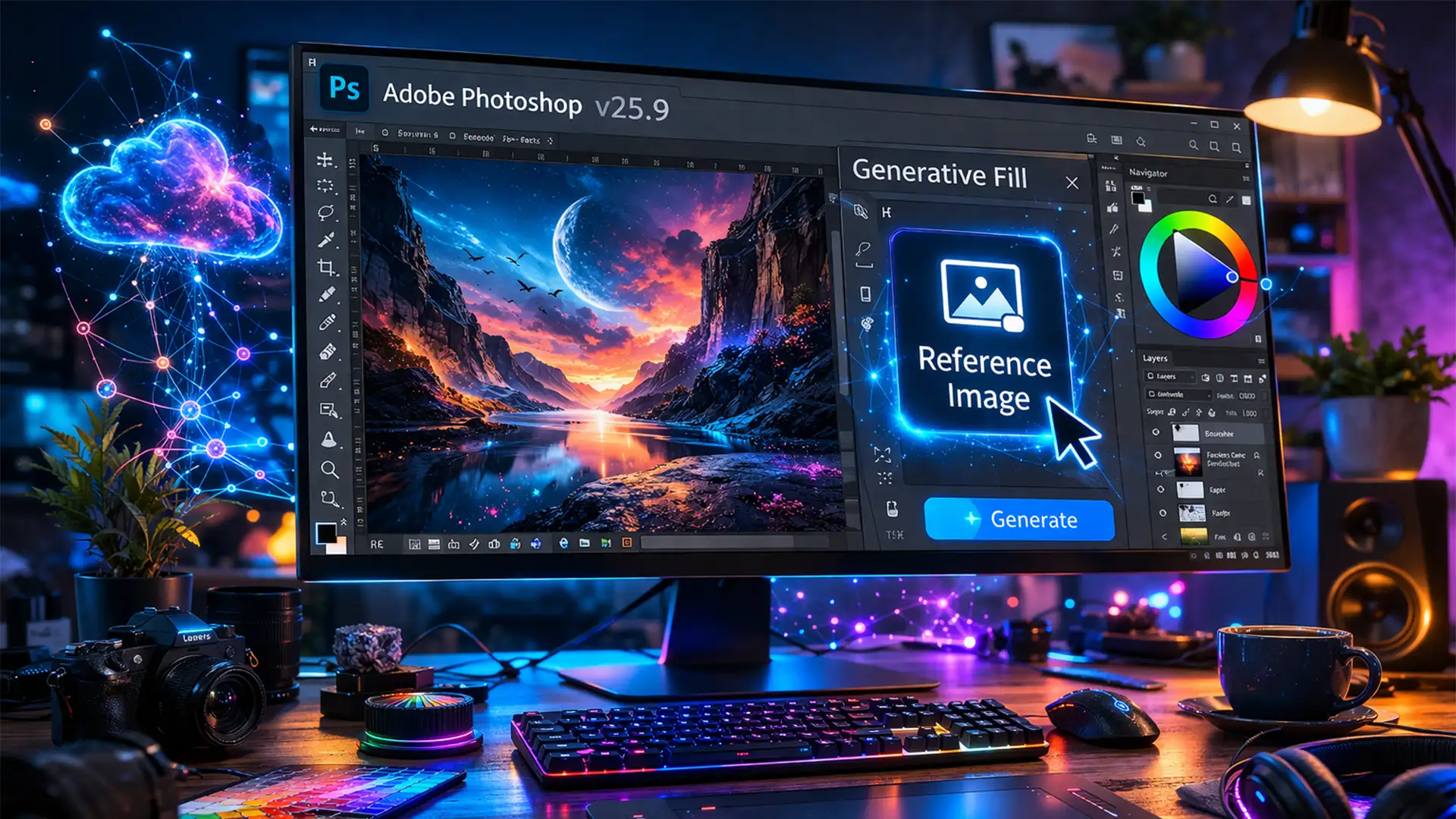This screenshot has width=1456, height=819.
Task: Close the Generative Fill panel
Action: [1072, 183]
